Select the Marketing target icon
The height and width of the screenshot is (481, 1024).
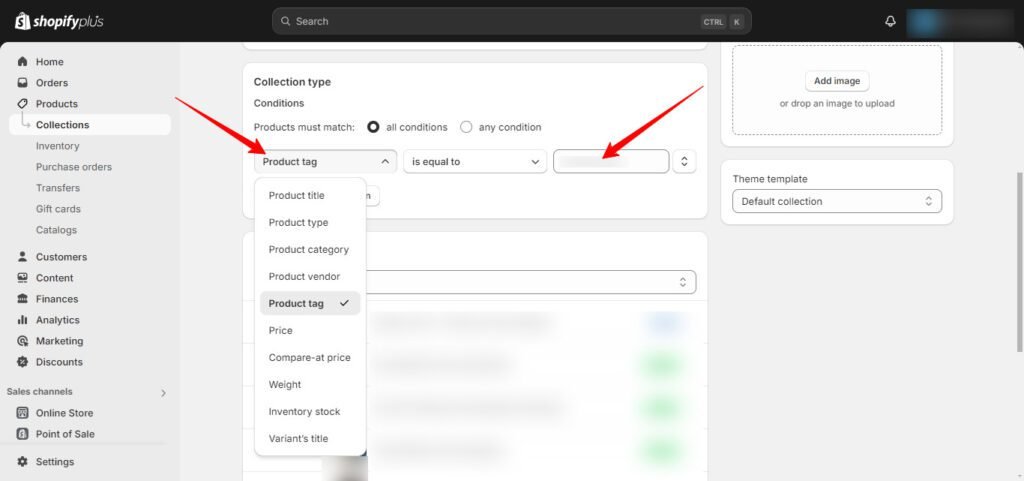(23, 341)
